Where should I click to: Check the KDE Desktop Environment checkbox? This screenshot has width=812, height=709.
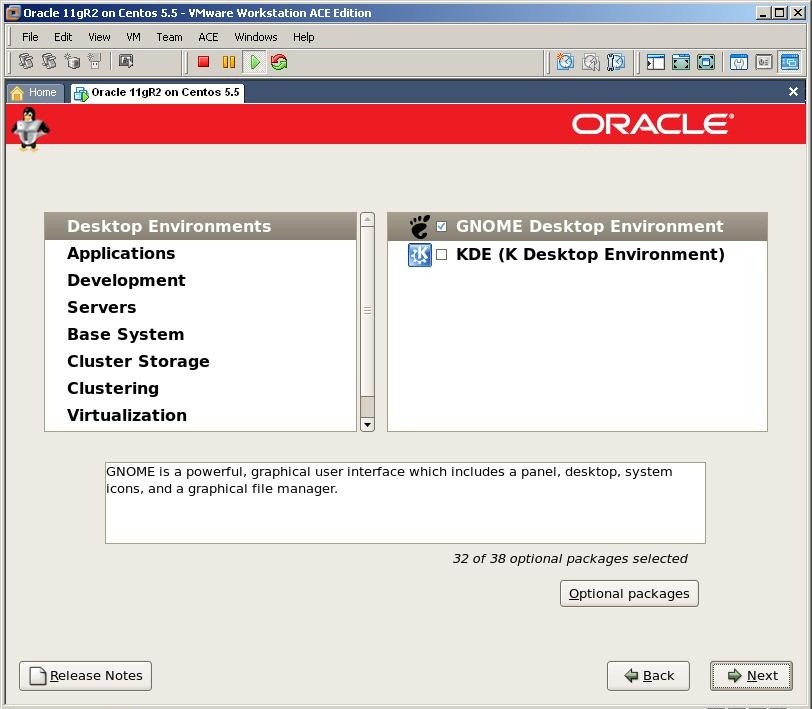(x=441, y=254)
